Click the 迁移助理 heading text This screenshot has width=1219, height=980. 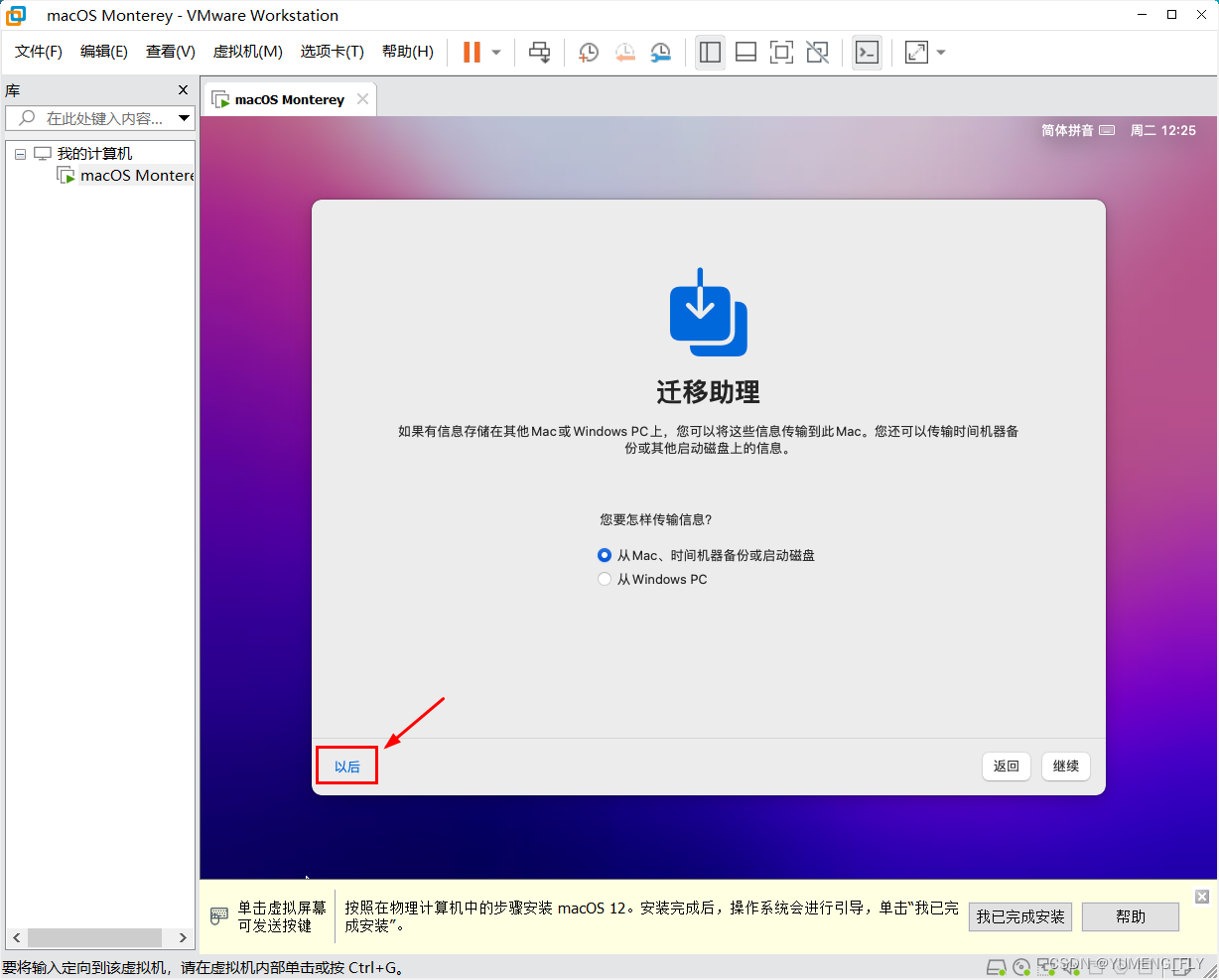click(709, 392)
